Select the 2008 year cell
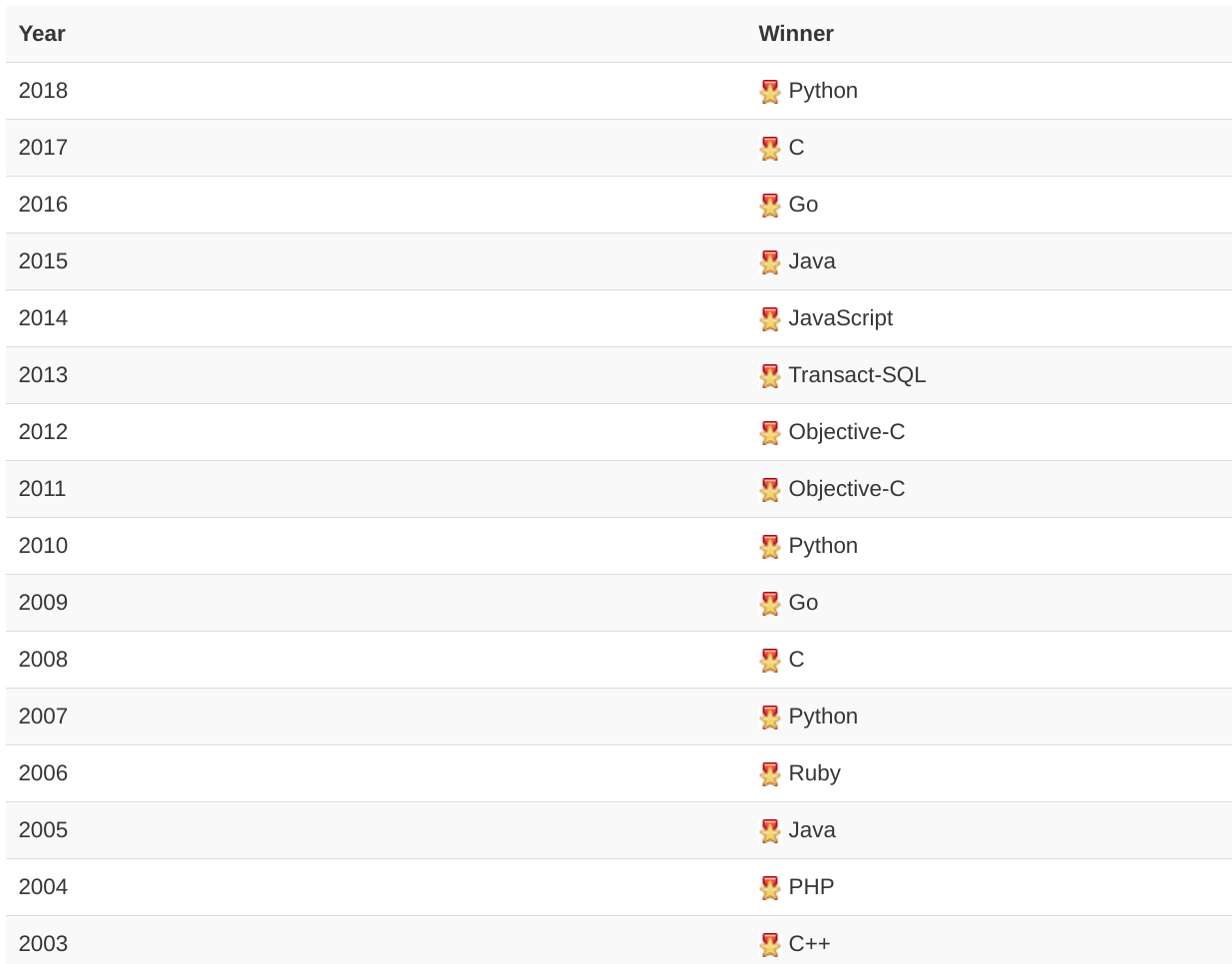This screenshot has height=964, width=1232. (43, 660)
